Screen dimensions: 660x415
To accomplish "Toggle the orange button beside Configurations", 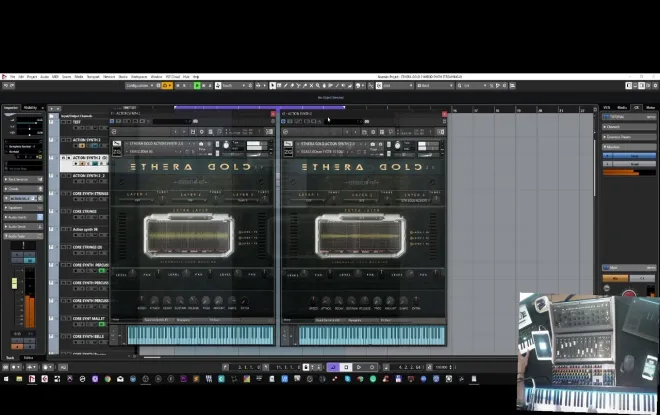I will click(x=167, y=85).
